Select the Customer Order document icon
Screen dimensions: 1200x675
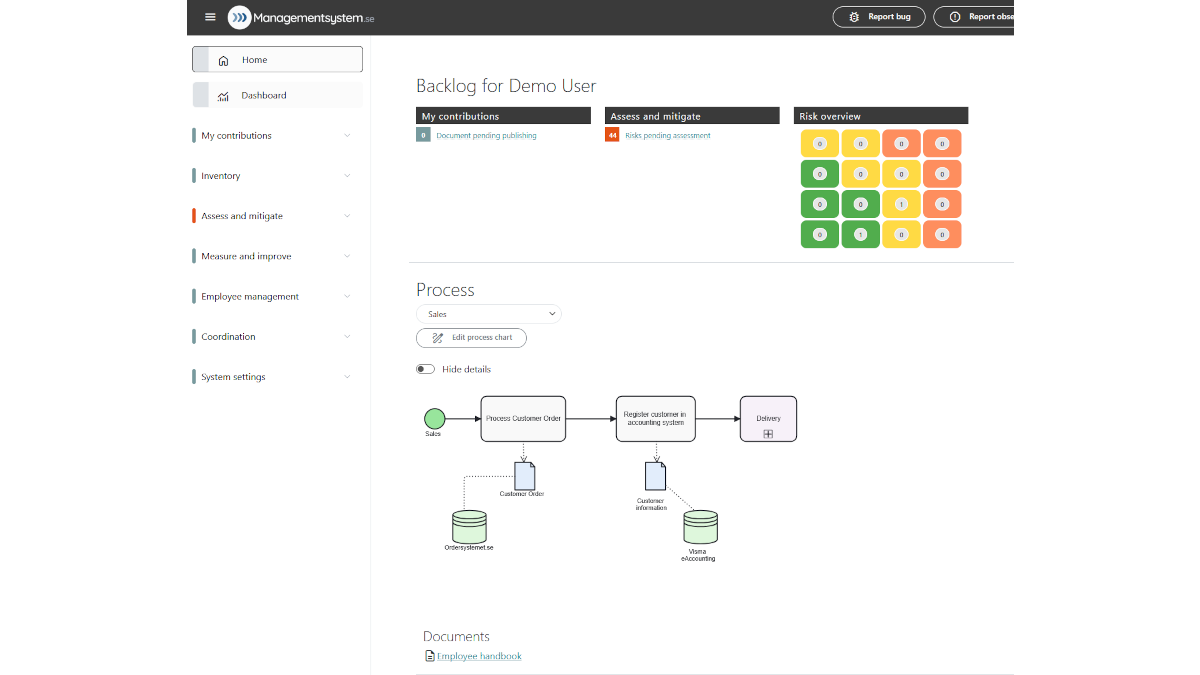[x=524, y=475]
